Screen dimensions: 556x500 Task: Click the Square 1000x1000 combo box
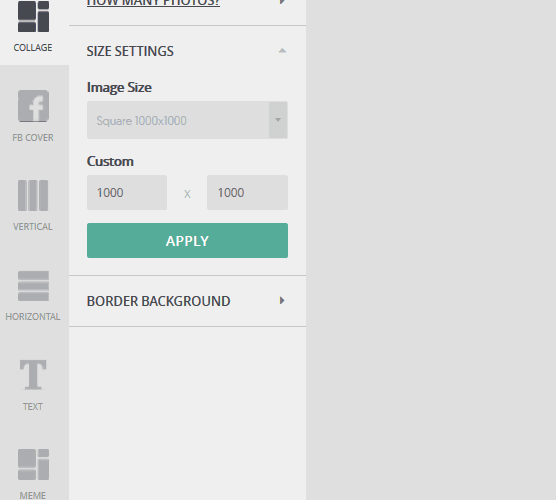[187, 120]
